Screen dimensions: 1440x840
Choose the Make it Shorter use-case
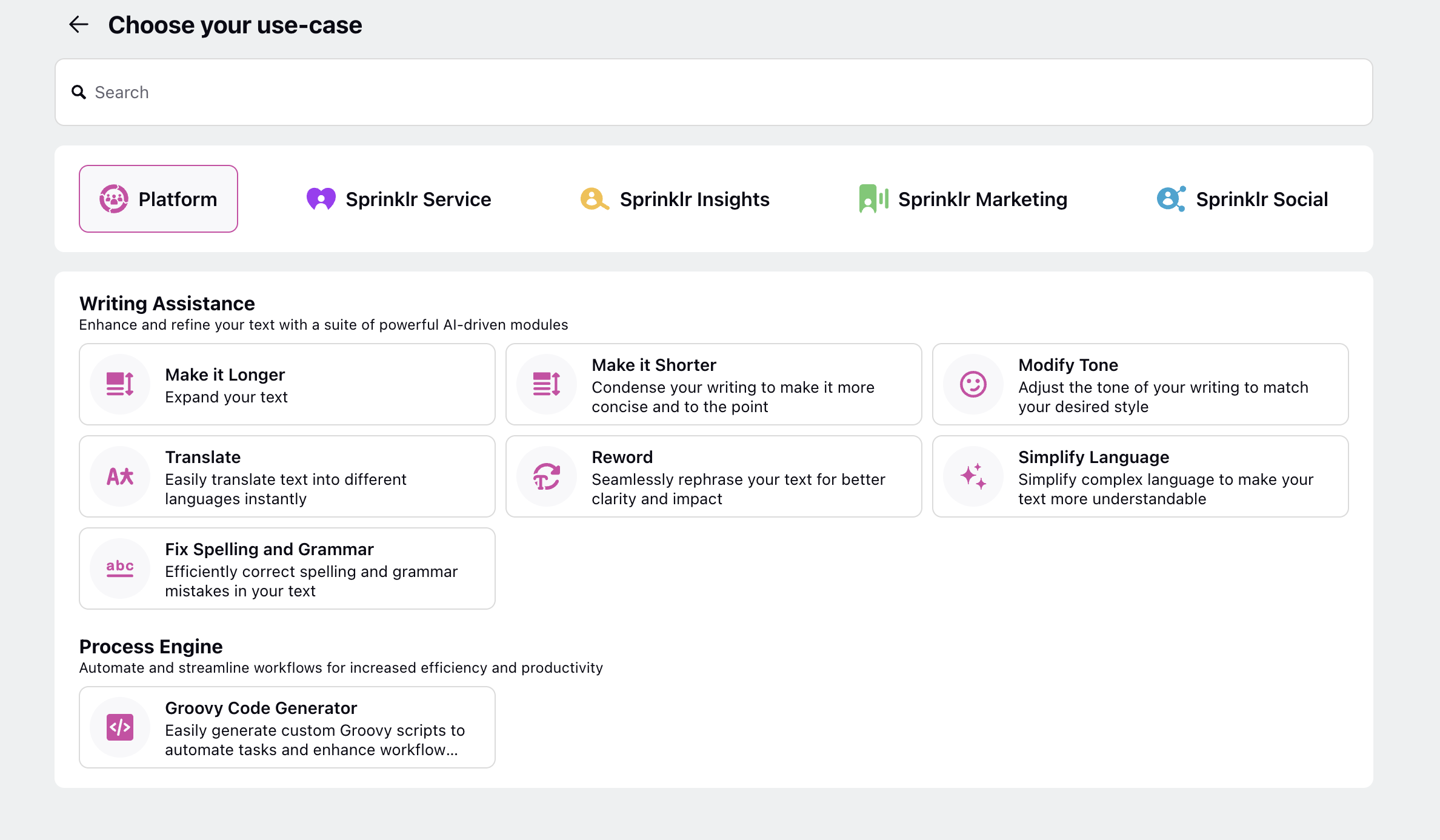click(x=714, y=384)
